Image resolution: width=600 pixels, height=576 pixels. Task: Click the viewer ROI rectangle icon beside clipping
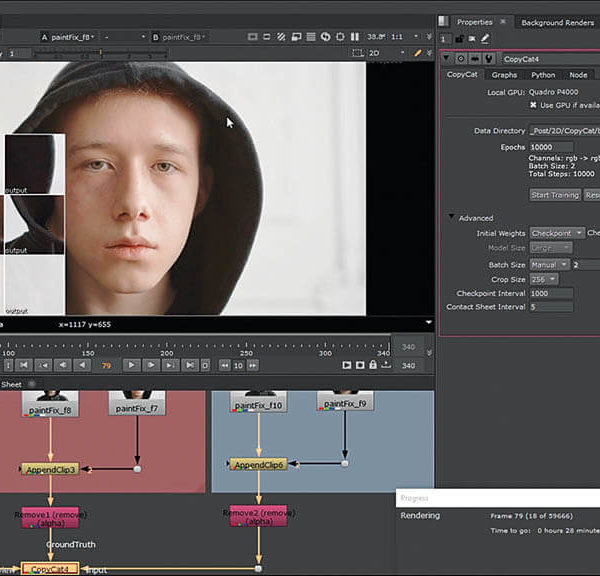point(267,37)
